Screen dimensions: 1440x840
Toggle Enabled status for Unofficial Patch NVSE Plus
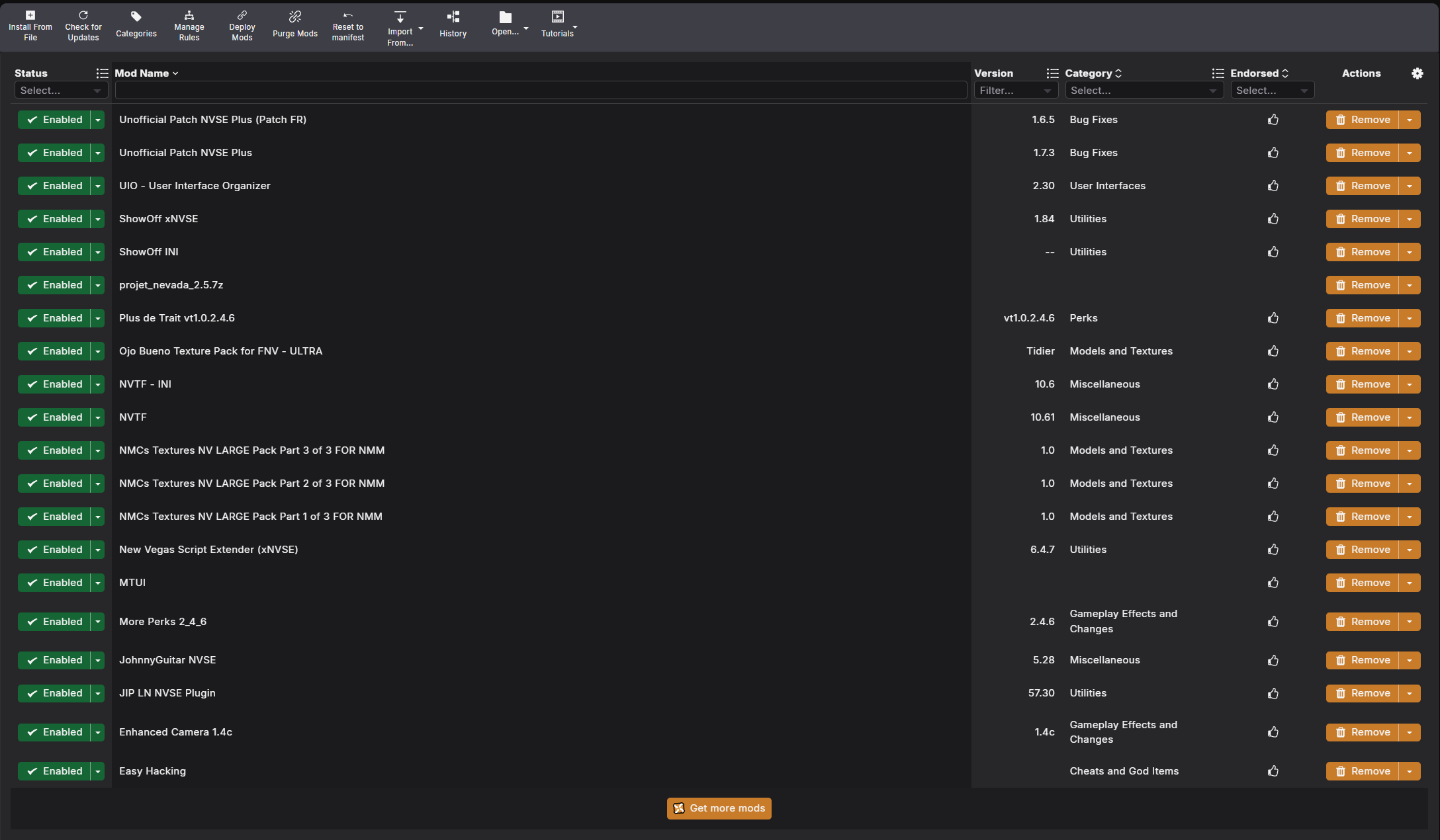coord(54,153)
